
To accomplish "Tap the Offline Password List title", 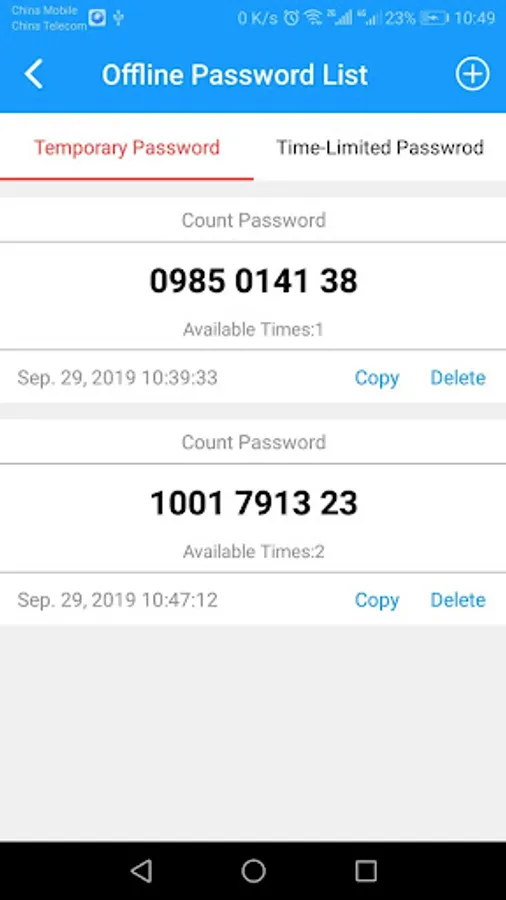I will (235, 75).
